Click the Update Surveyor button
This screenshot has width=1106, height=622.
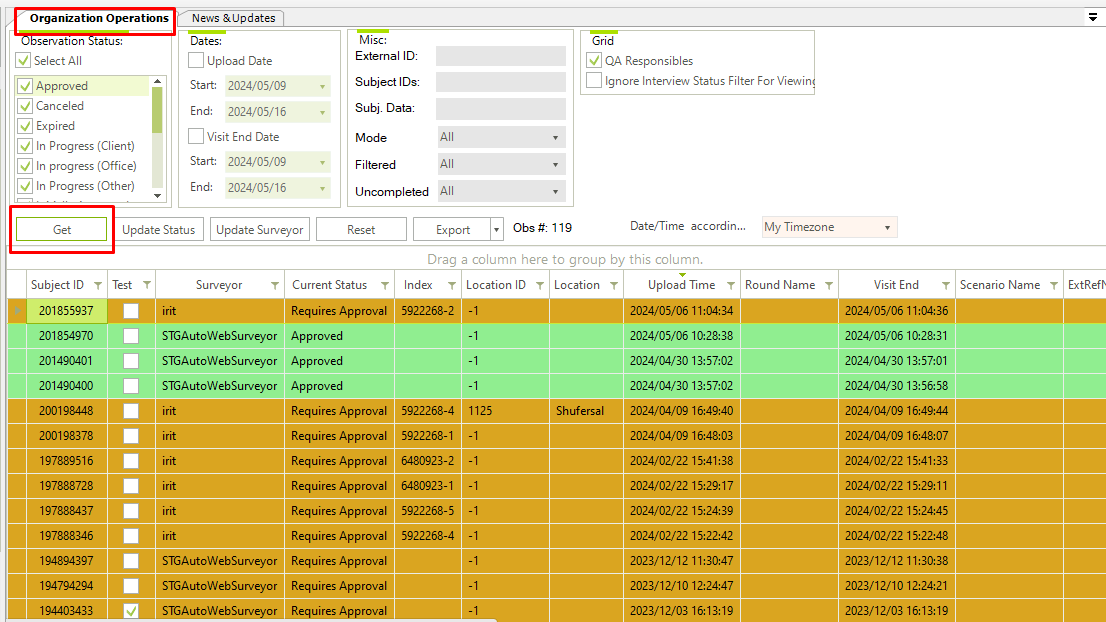click(260, 229)
